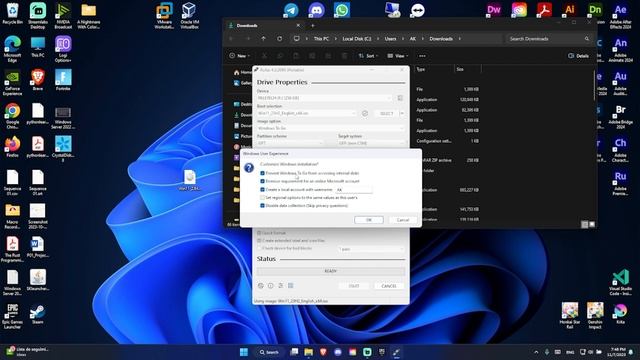Open Visual Studio Code desktop icon
This screenshot has width=640, height=360.
click(x=620, y=282)
